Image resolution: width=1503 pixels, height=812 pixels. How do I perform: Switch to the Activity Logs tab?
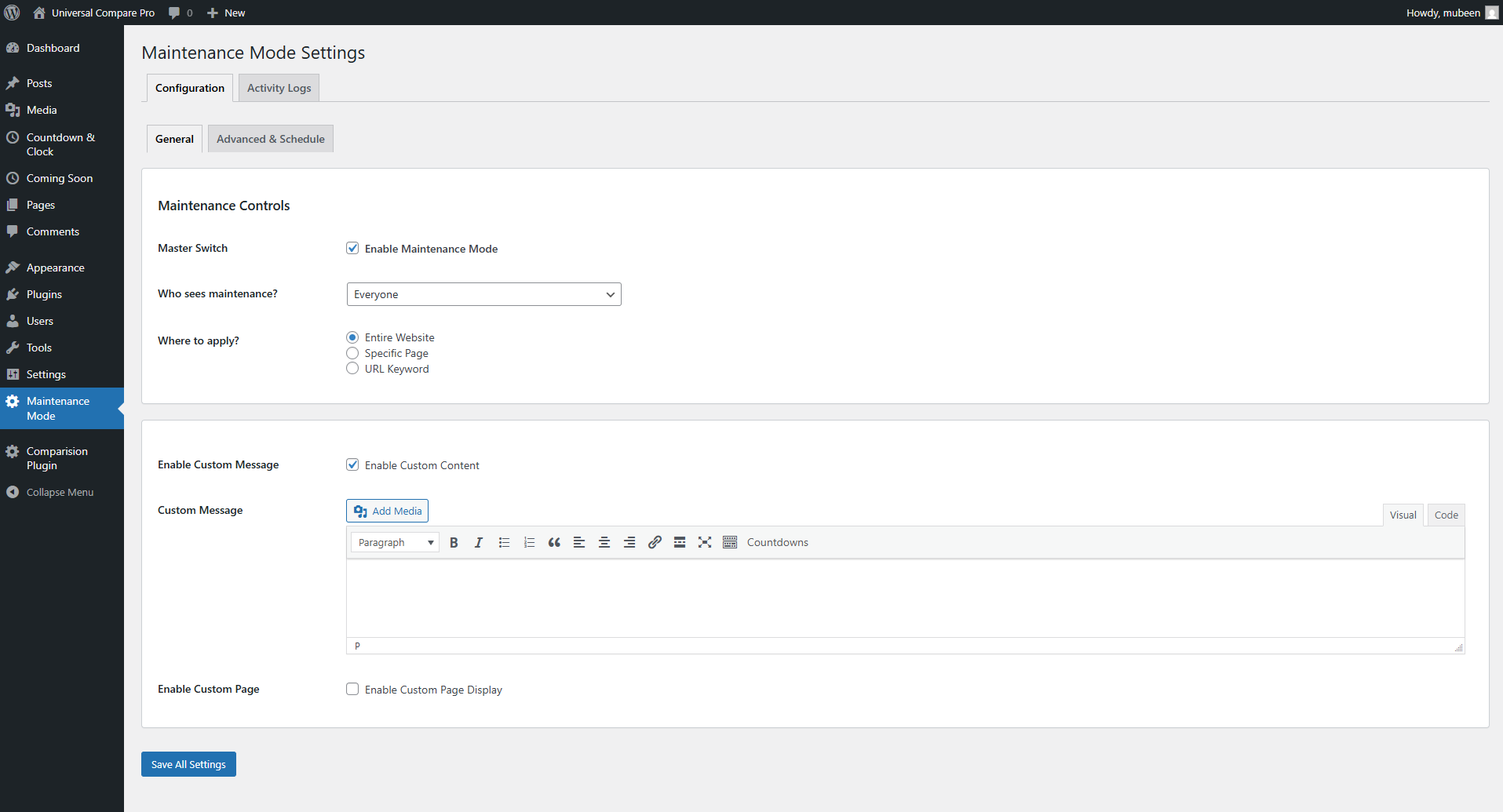click(279, 89)
